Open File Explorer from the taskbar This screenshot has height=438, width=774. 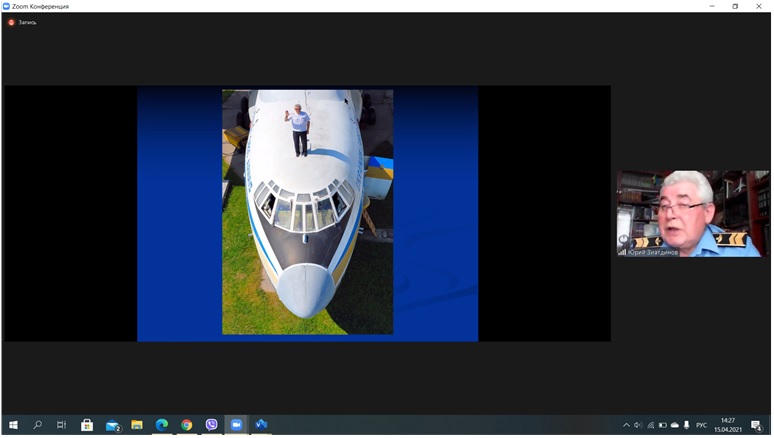tap(137, 425)
